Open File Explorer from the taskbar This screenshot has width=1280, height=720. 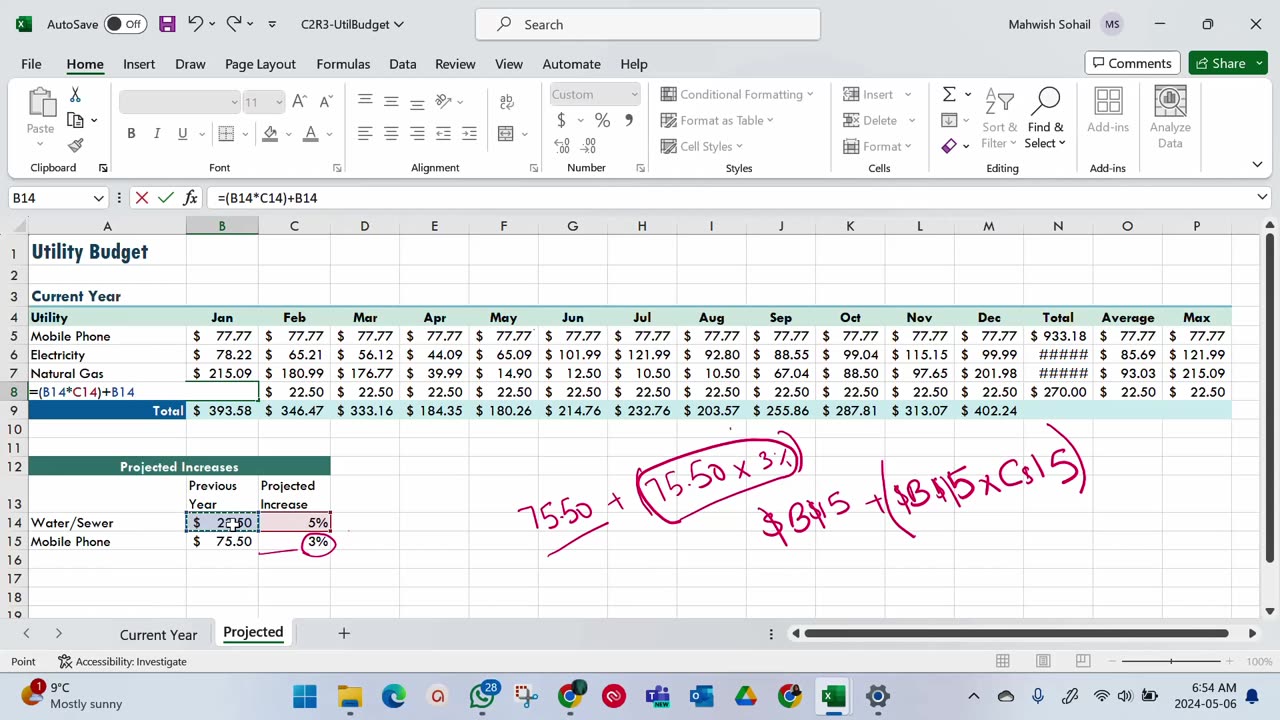coord(349,696)
